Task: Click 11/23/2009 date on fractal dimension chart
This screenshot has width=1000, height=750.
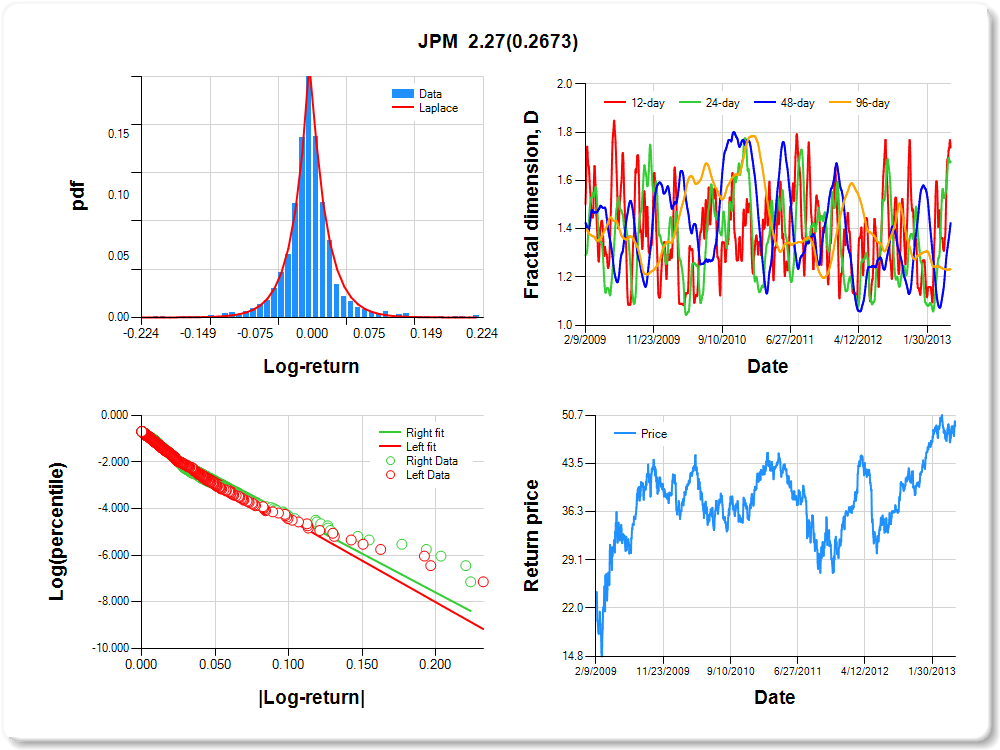Action: point(653,340)
